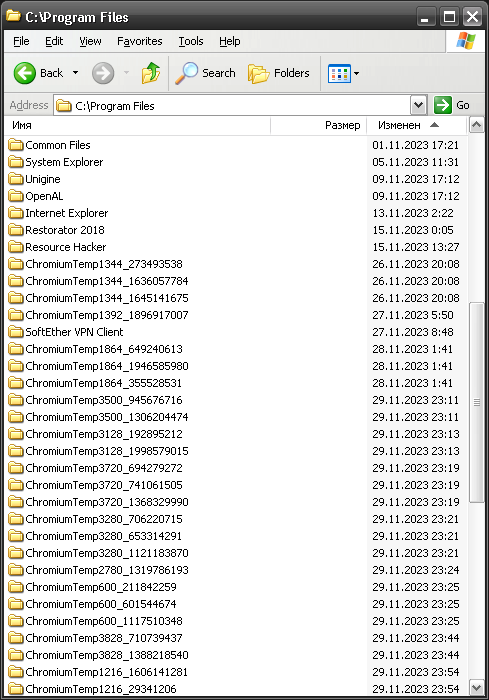Select the System Explorer folder icon
Image resolution: width=489 pixels, height=700 pixels.
point(16,162)
